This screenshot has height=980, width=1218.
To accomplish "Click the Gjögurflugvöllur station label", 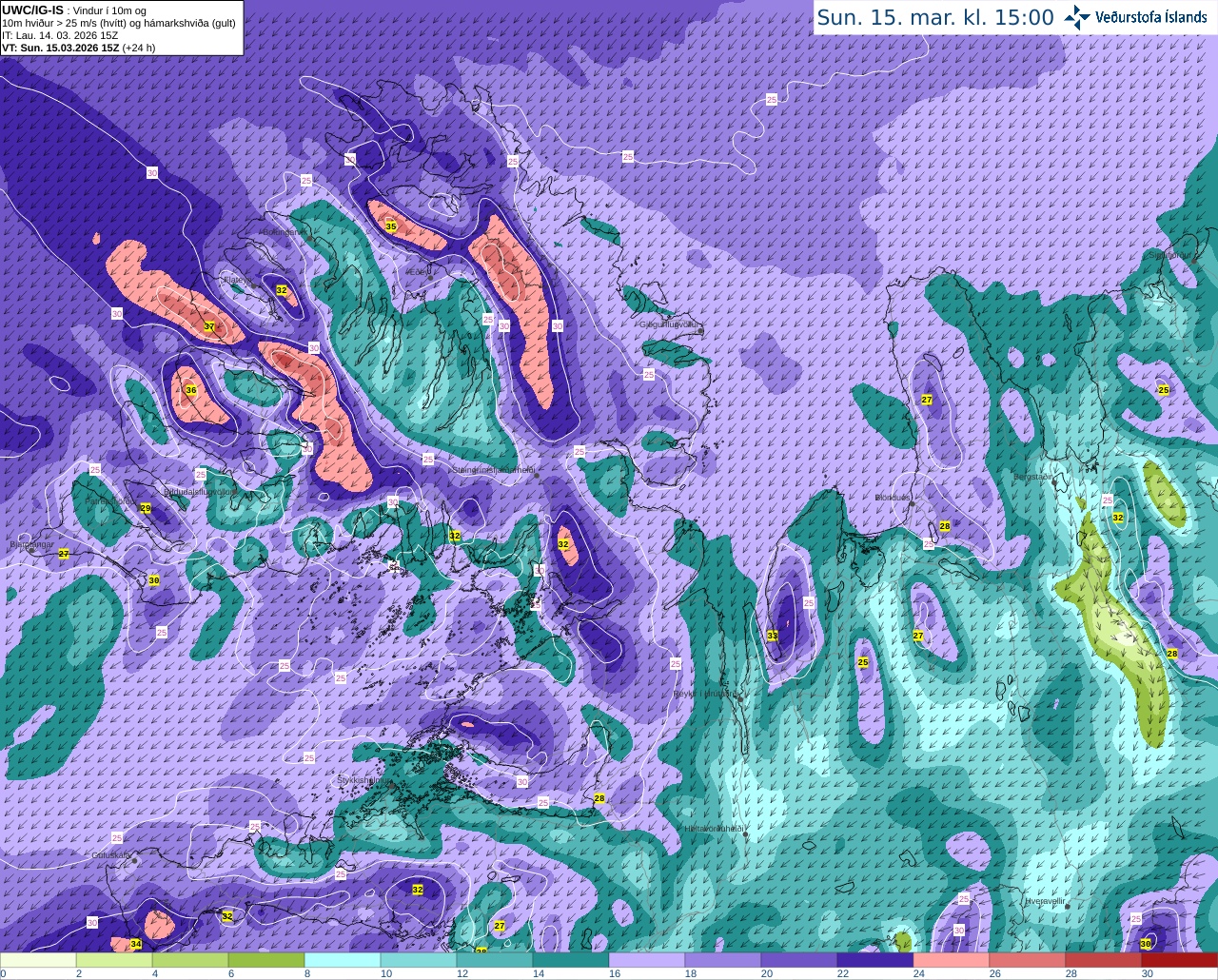I will pyautogui.click(x=670, y=324).
